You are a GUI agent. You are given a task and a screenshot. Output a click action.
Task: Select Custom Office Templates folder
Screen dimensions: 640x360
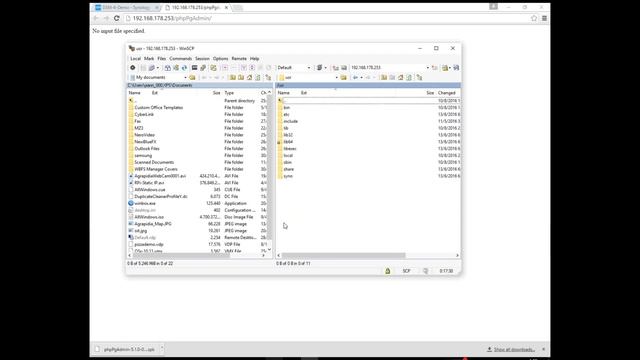coord(158,108)
